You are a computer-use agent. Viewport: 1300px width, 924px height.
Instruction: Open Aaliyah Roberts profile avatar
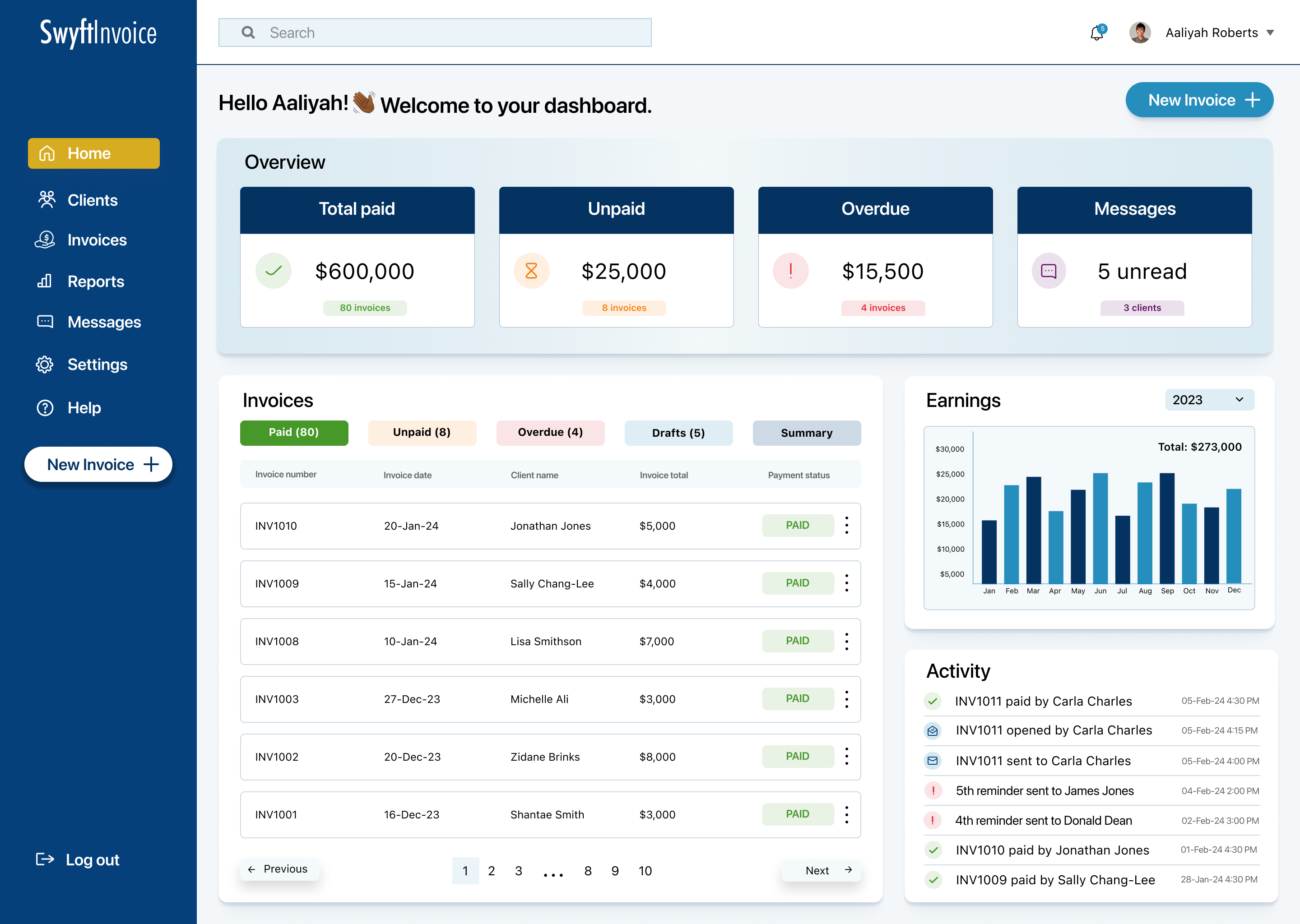click(1139, 32)
